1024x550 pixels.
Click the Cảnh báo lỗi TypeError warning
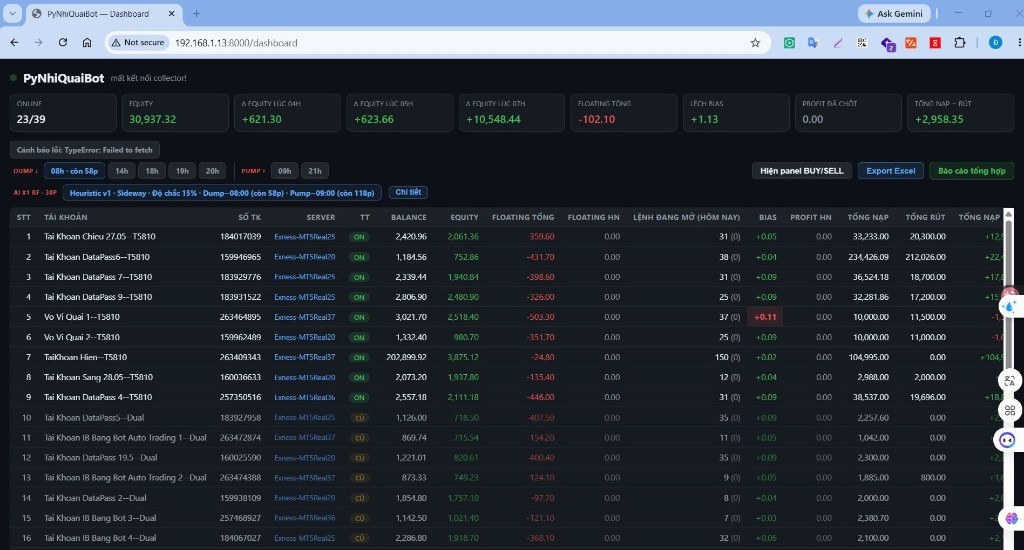(84, 150)
